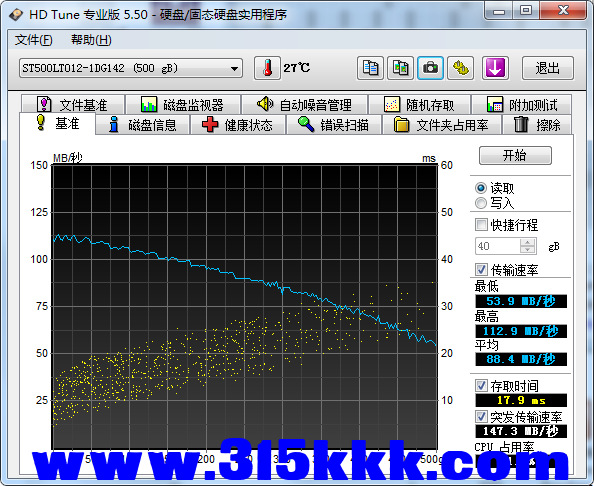Click the 开始 button

(515, 155)
